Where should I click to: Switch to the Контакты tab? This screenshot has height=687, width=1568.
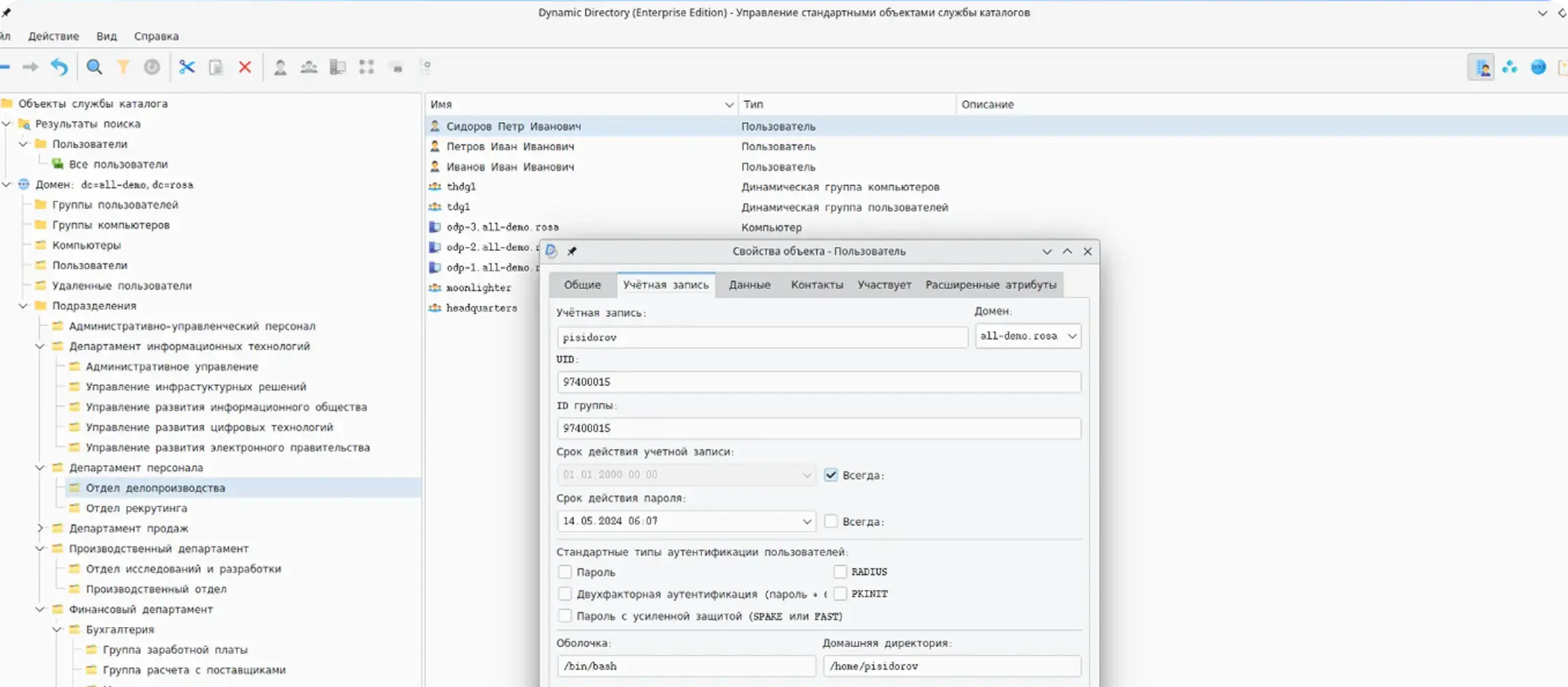click(817, 285)
